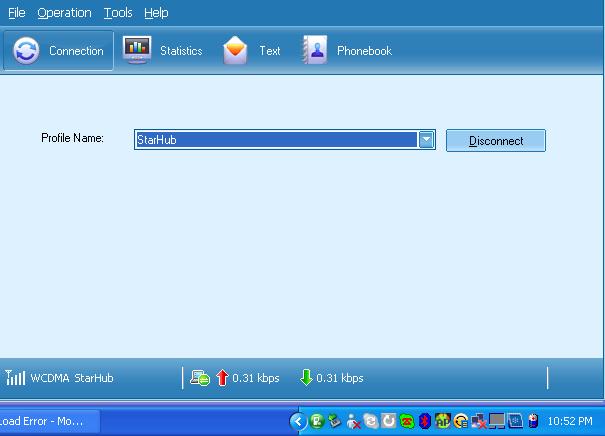Expand the Profile Name dropdown arrow
The height and width of the screenshot is (436, 605).
[x=426, y=140]
